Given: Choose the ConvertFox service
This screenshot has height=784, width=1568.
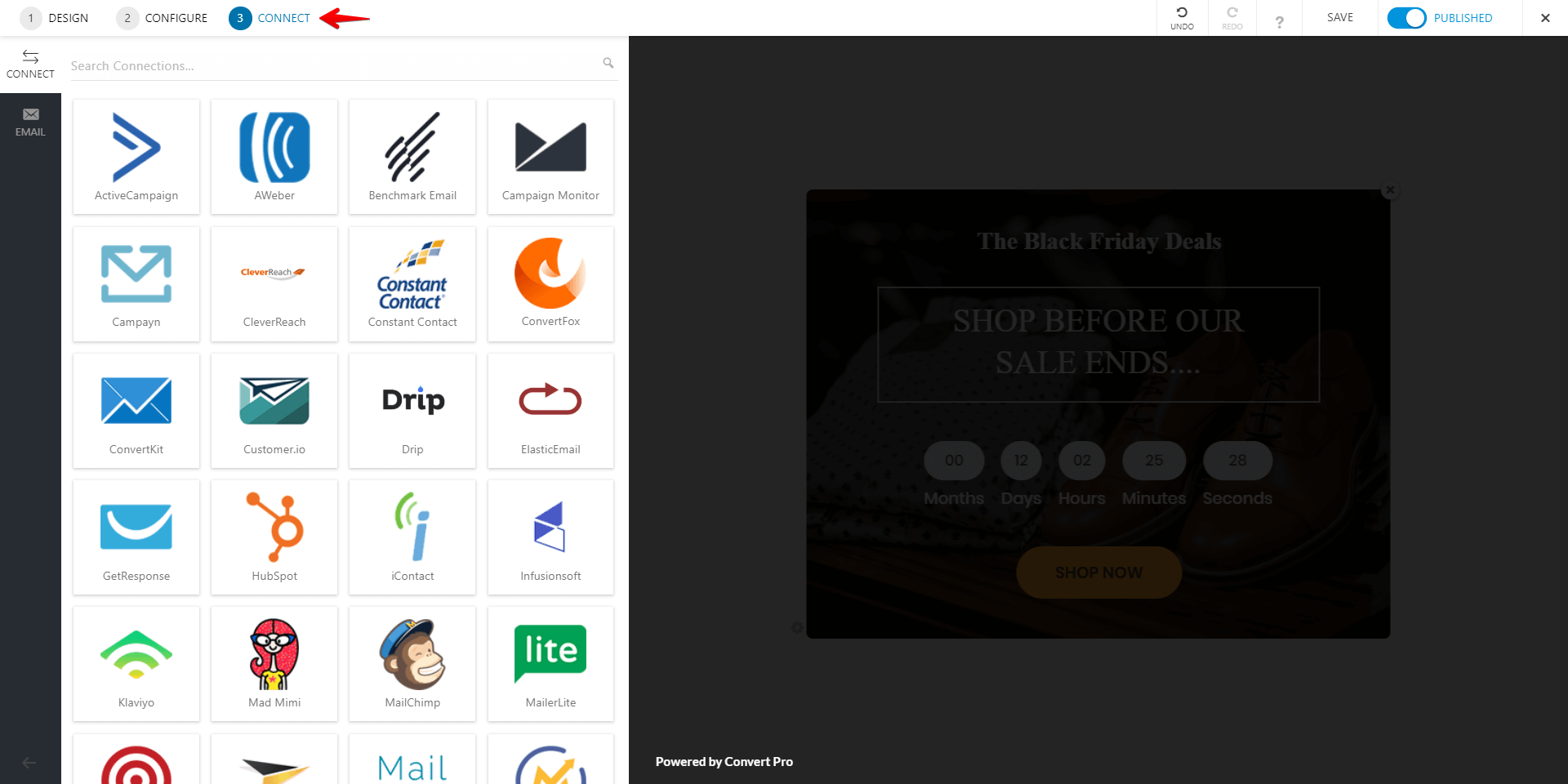Looking at the screenshot, I should coord(550,284).
